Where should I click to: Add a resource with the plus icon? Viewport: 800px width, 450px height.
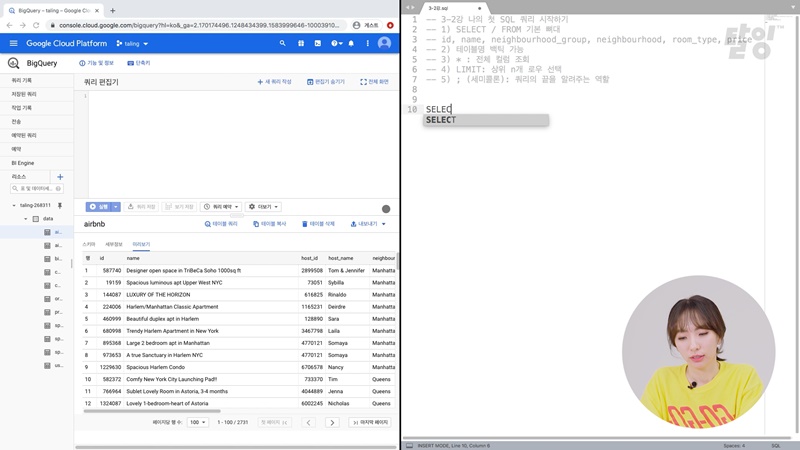tap(60, 177)
